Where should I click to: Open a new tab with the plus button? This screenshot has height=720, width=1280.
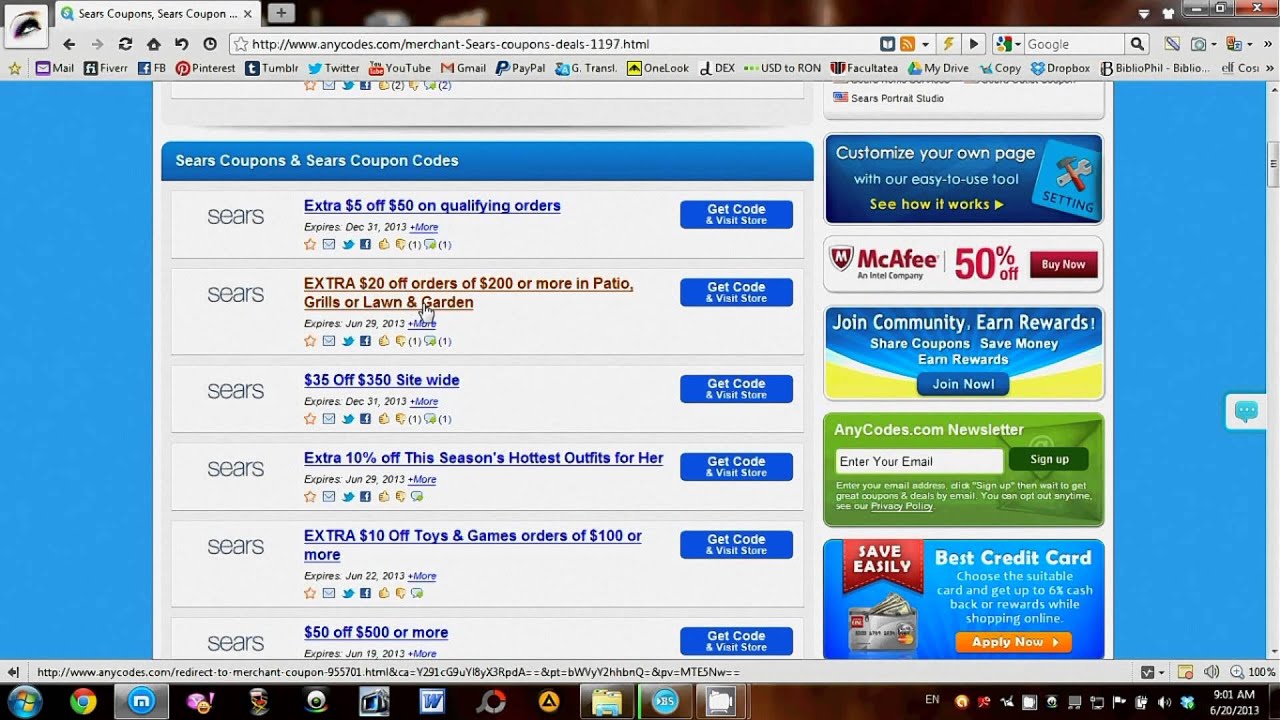pos(281,13)
